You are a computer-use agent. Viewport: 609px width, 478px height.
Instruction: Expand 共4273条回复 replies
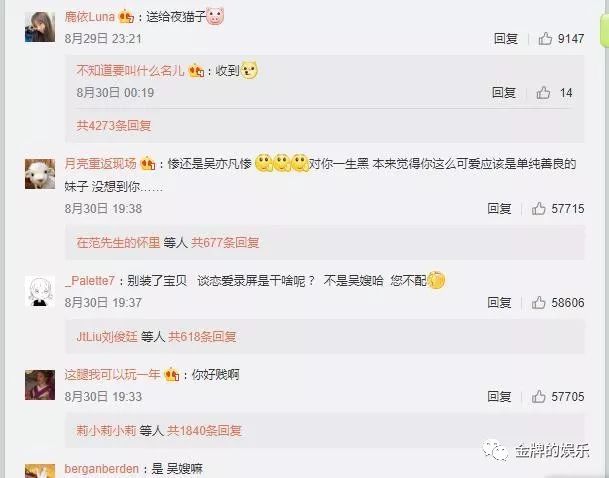click(114, 125)
